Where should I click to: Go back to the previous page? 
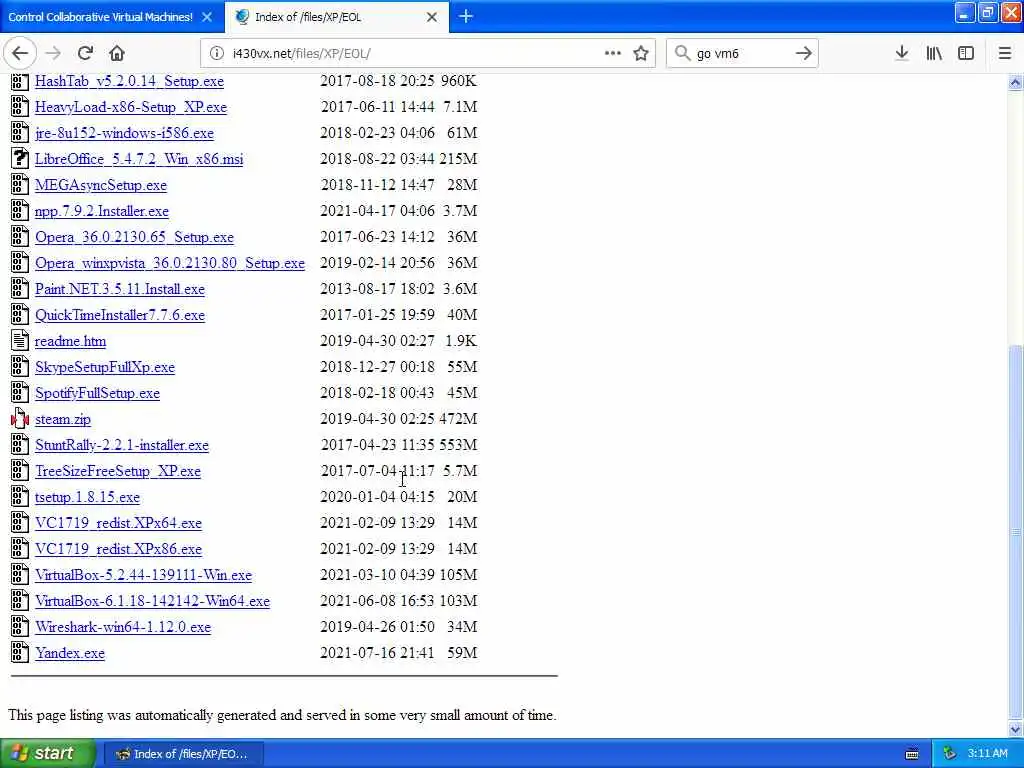coord(20,54)
